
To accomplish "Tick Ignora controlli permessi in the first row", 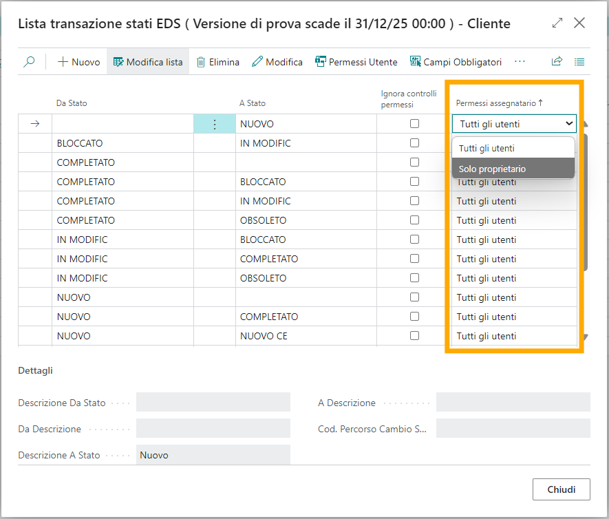I will [415, 124].
